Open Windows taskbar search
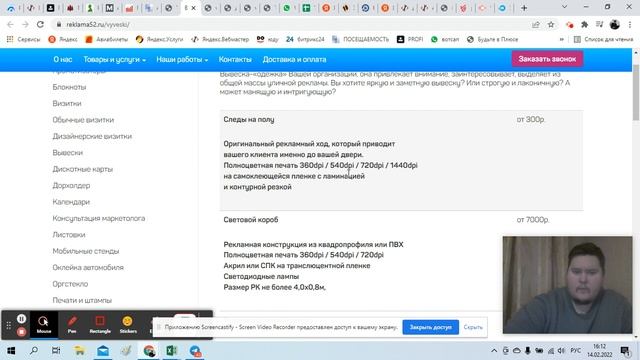This screenshot has height=360, width=640. pos(34,351)
